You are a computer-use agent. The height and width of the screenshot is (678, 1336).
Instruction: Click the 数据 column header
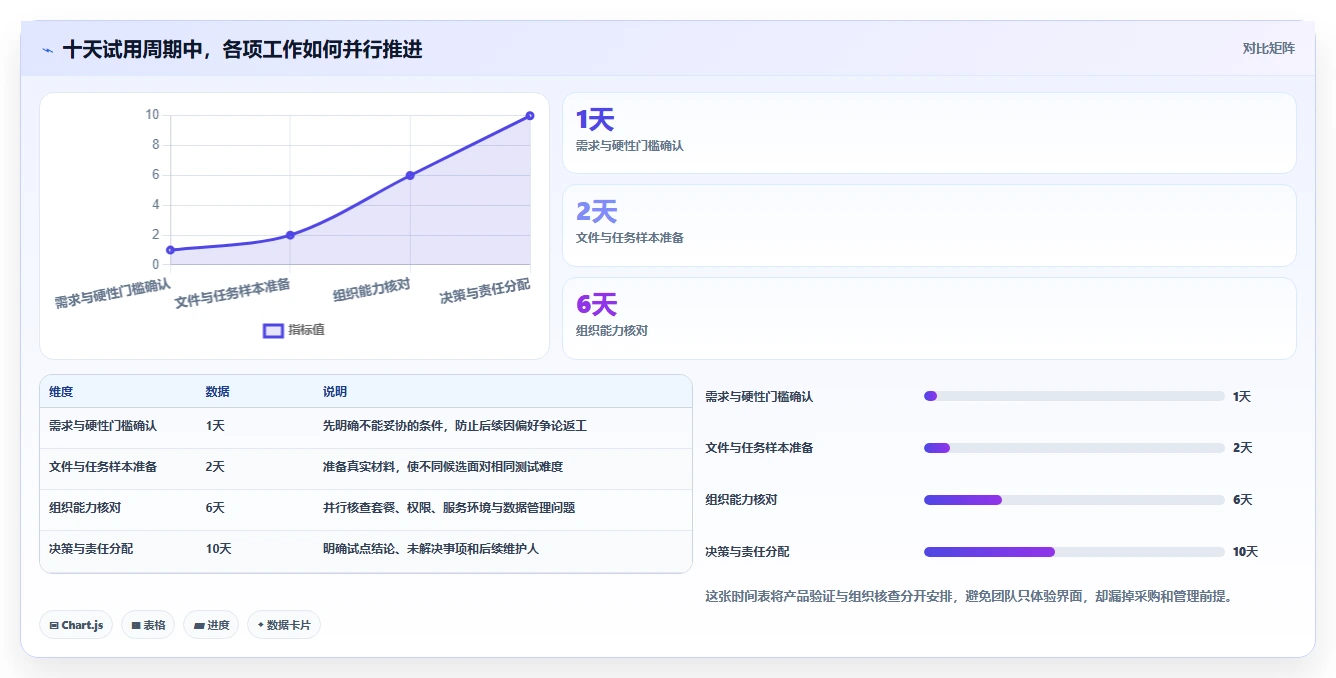(218, 392)
